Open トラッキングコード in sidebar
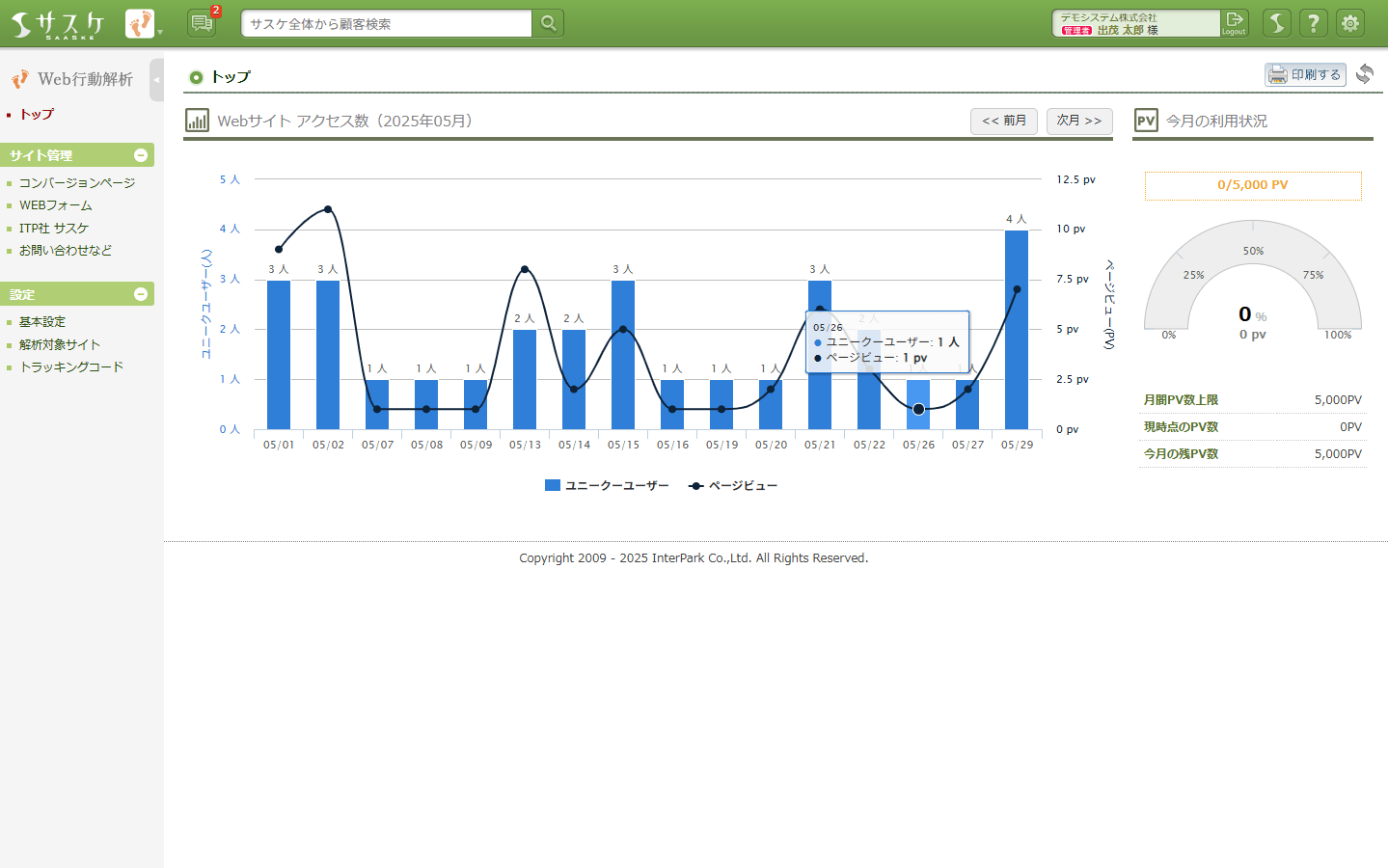Screen dimensions: 1388x868 point(71,367)
